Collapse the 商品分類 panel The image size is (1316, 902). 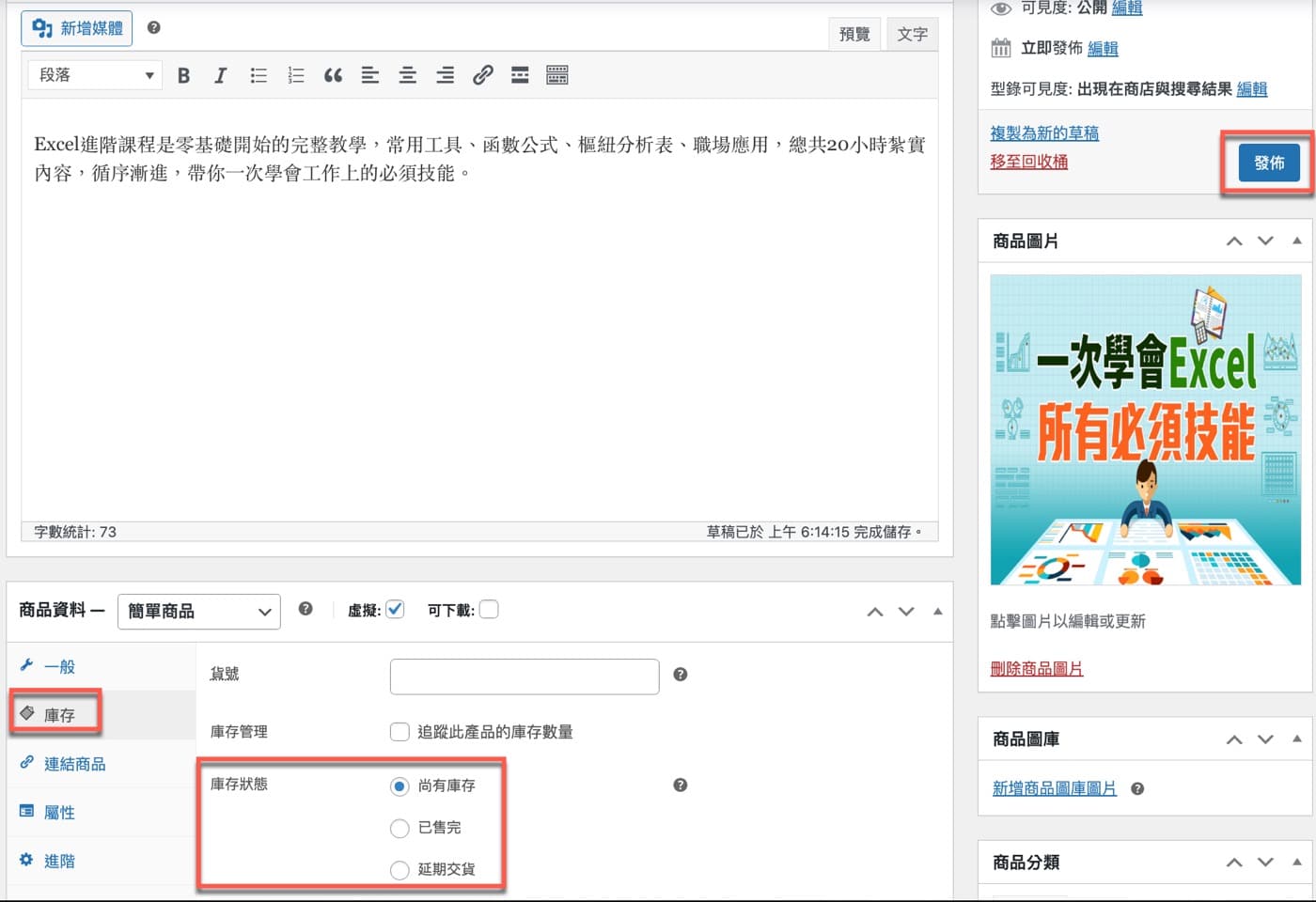pyautogui.click(x=1296, y=862)
